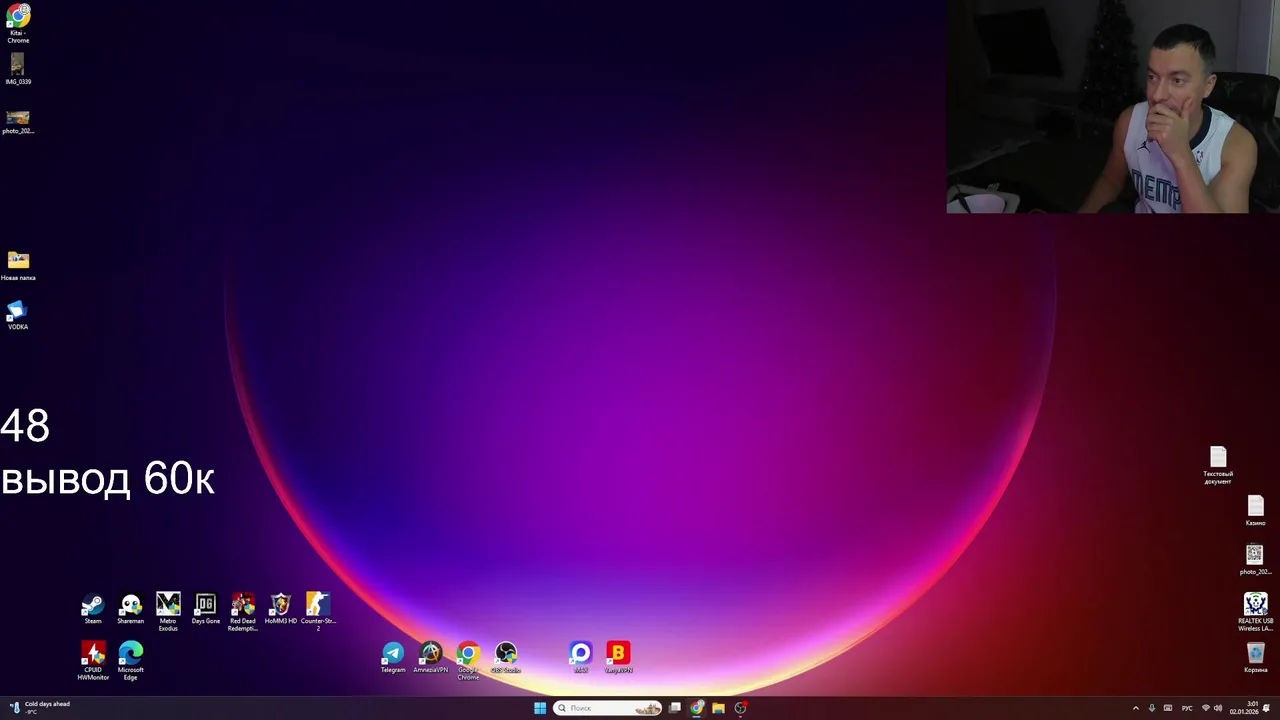The height and width of the screenshot is (720, 1280).
Task: Switch to Chrome in the taskbar
Action: click(697, 708)
